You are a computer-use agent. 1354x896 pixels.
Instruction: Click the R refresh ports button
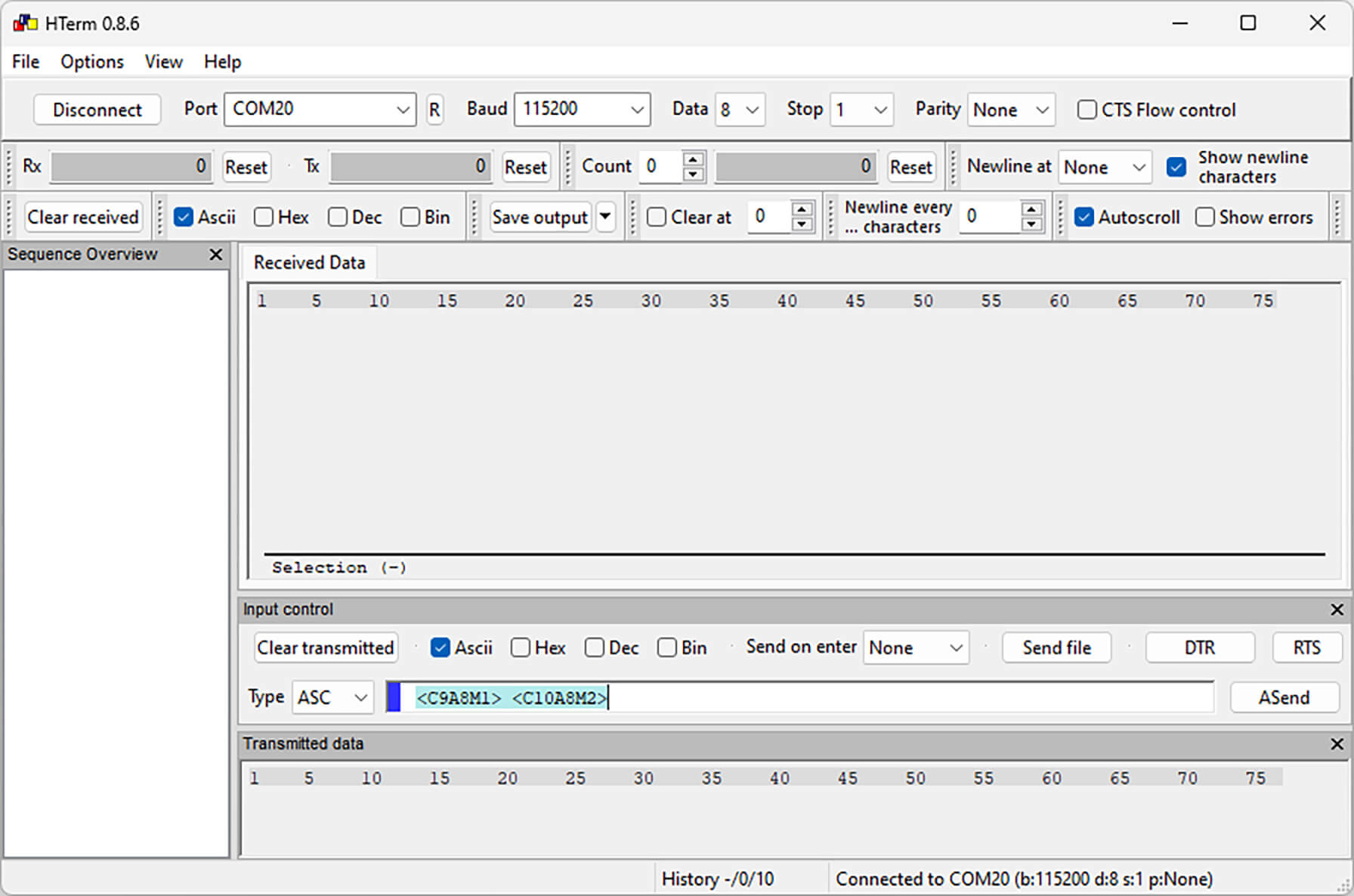point(434,110)
